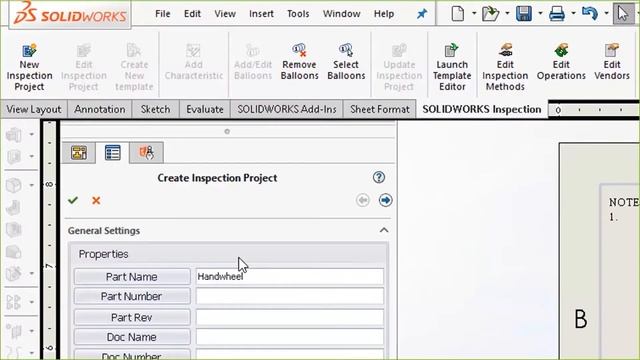Go to next page blue arrow
640x360 pixels.
pos(385,200)
